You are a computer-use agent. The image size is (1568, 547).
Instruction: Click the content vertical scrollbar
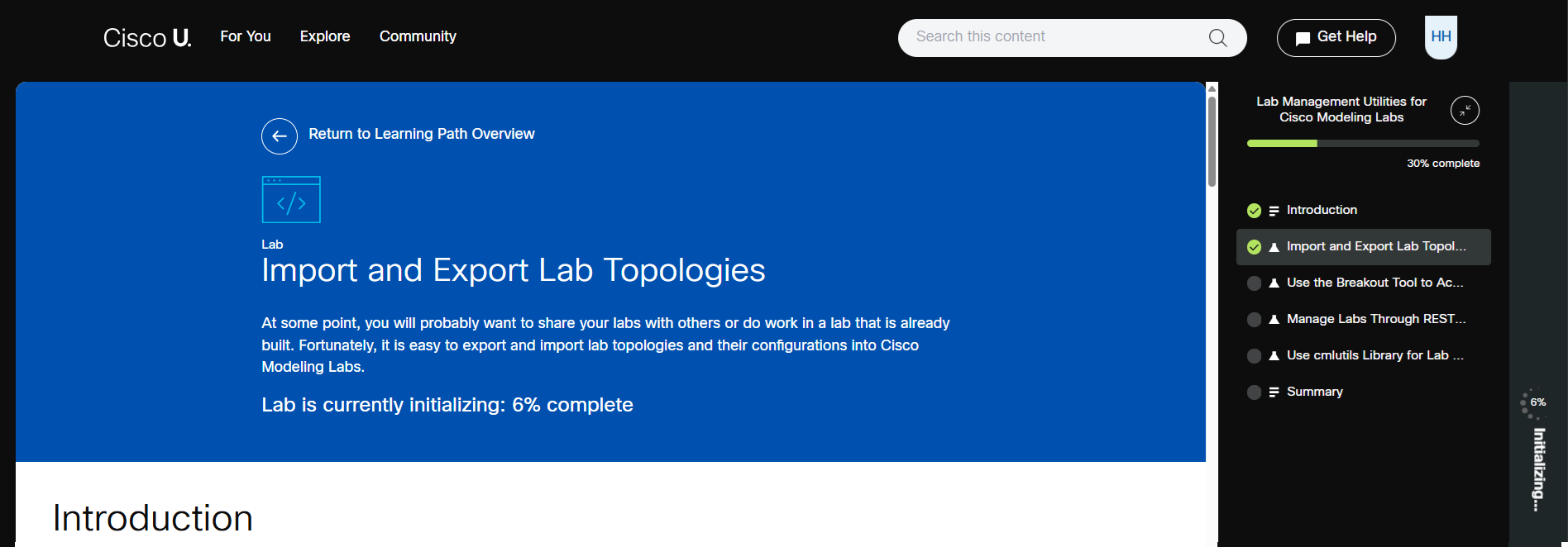(1212, 140)
